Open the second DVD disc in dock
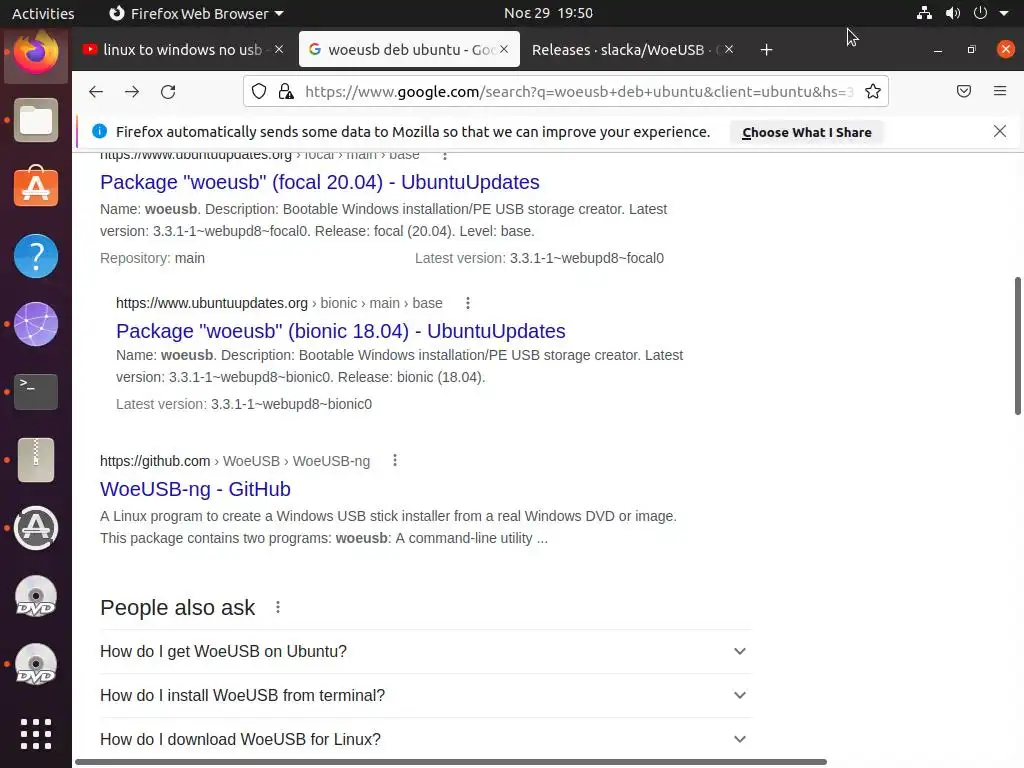Viewport: 1024px width, 768px height. point(36,664)
